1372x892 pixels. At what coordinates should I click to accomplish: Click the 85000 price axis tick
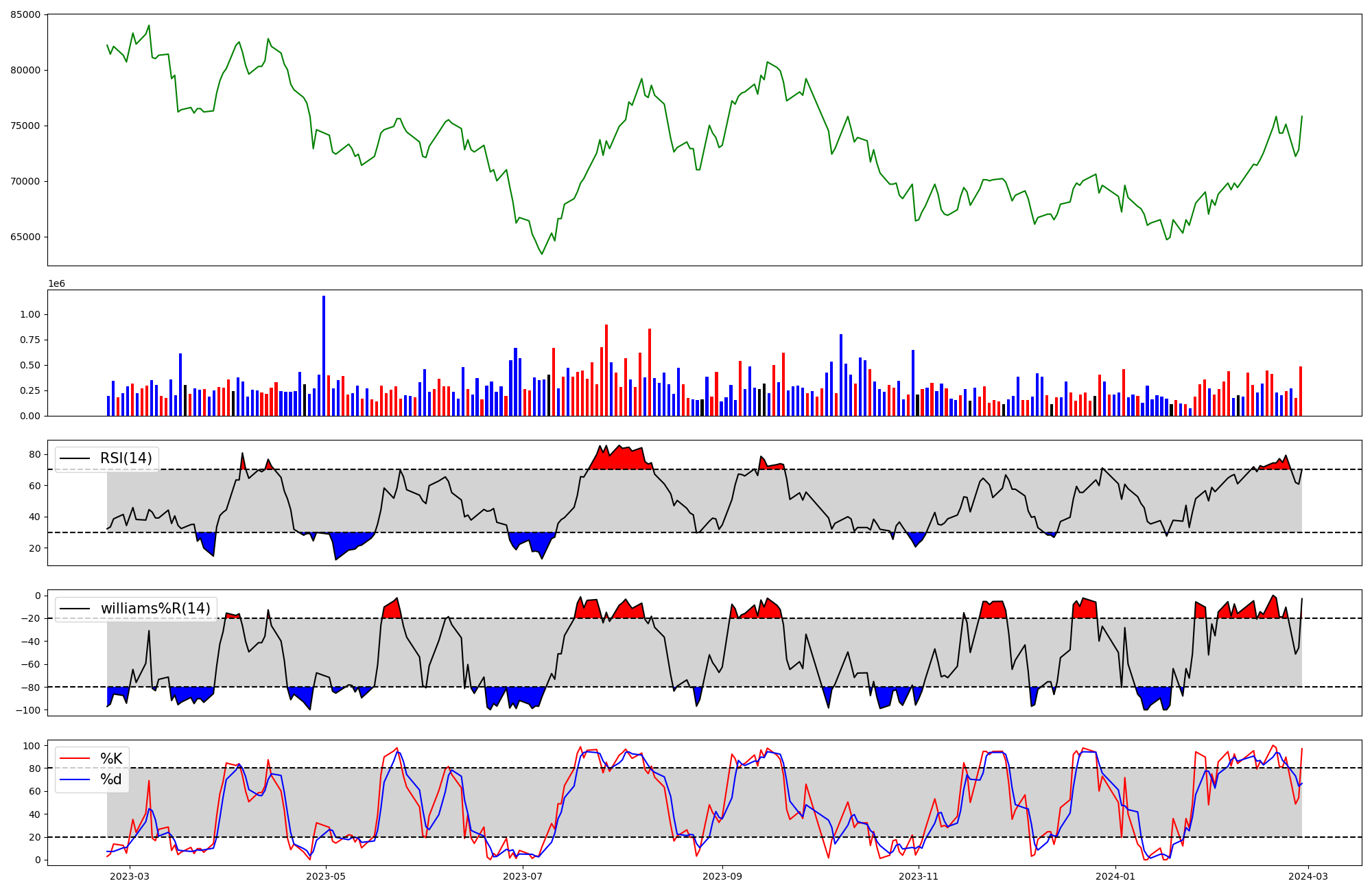point(25,14)
